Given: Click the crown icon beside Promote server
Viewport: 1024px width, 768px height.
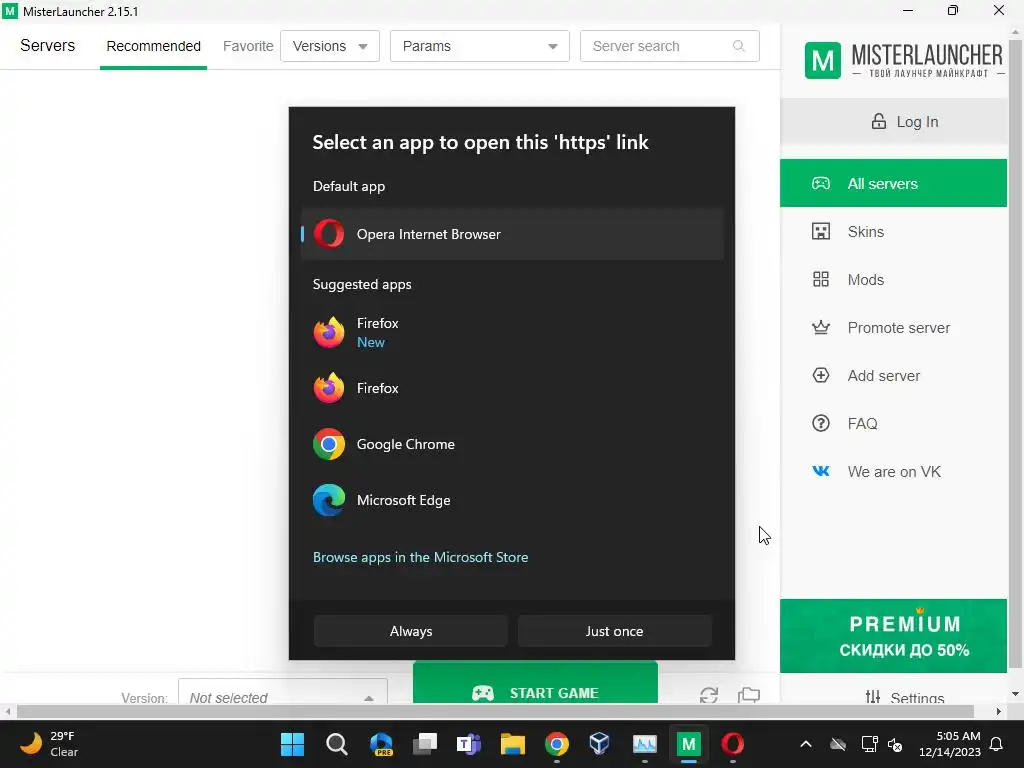Looking at the screenshot, I should pyautogui.click(x=821, y=327).
